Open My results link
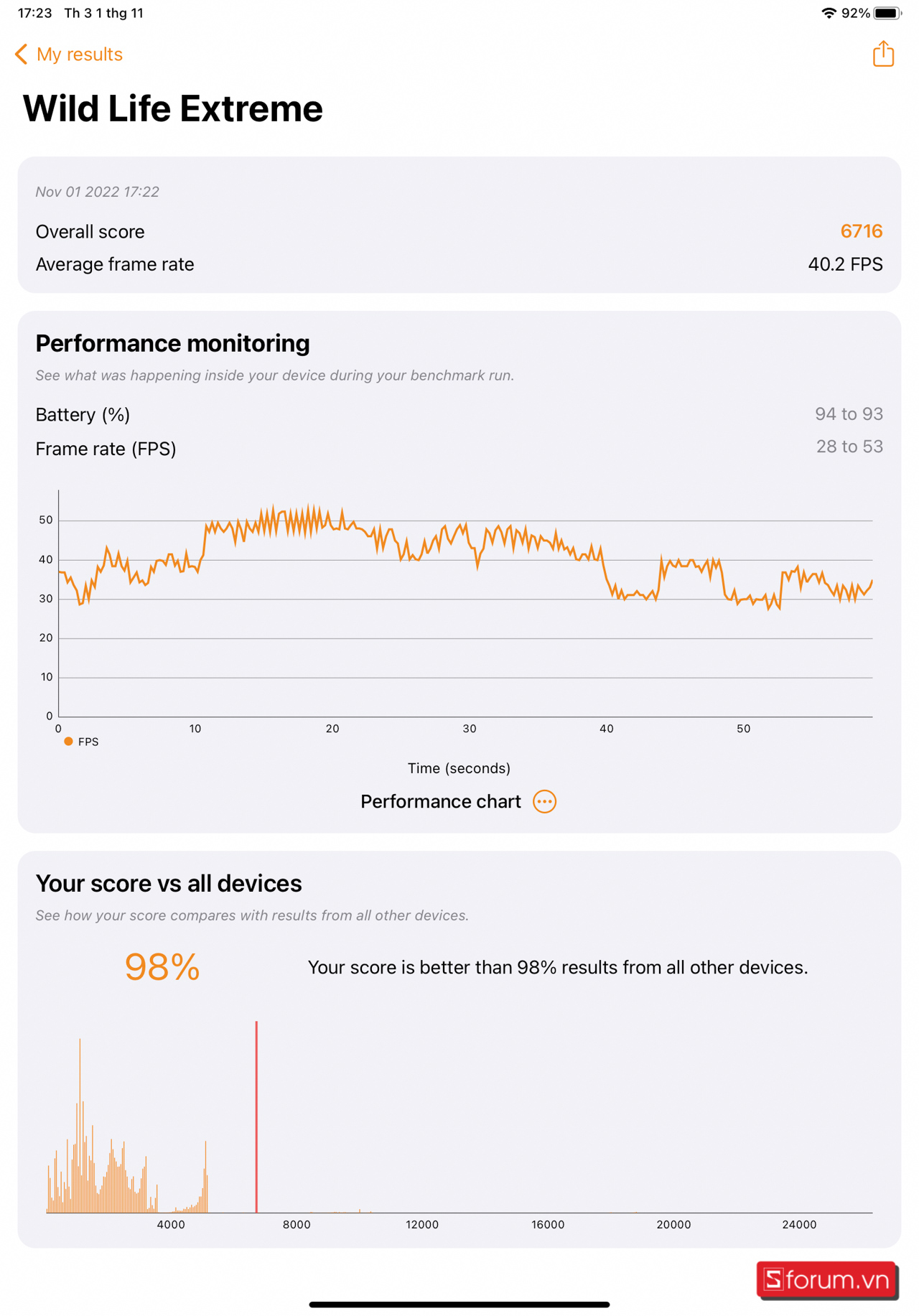Screen dimensions: 919x1316 pos(79,55)
